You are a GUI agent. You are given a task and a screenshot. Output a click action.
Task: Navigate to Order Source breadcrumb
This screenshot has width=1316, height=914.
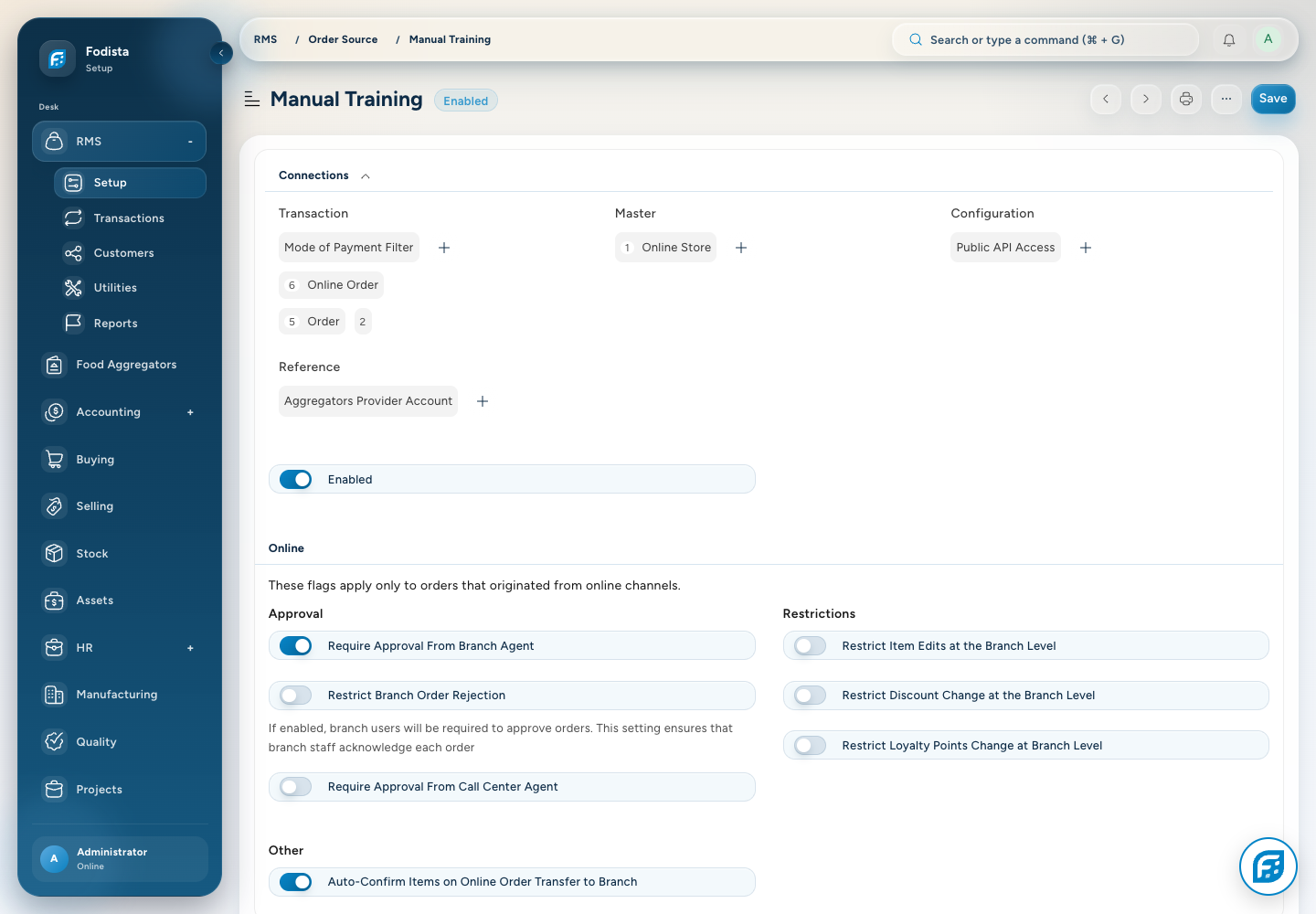pyautogui.click(x=343, y=39)
